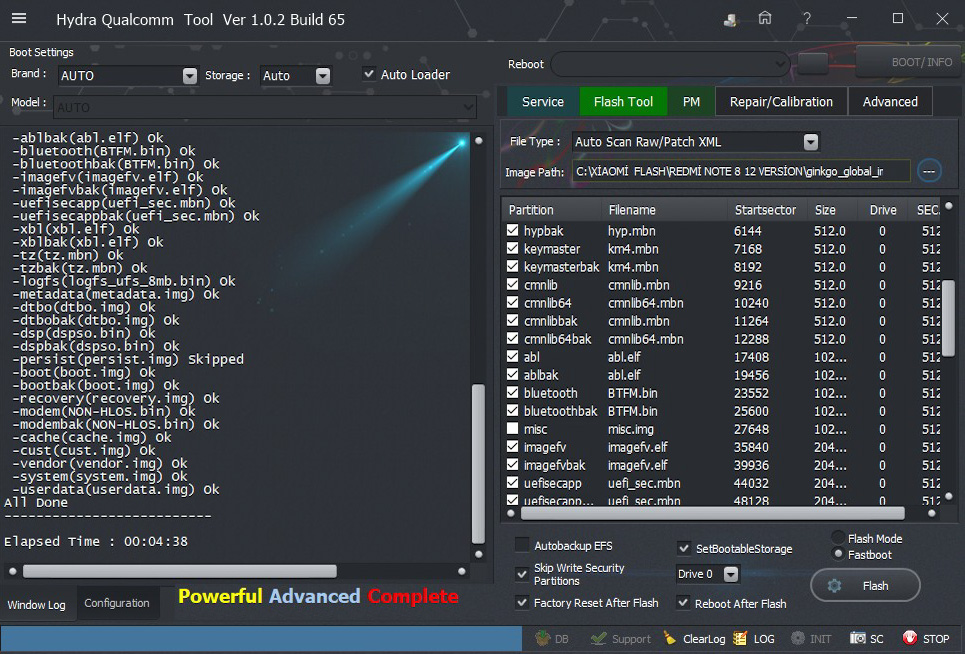965x654 pixels.
Task: Click the Support checkmark icon
Action: (598, 639)
